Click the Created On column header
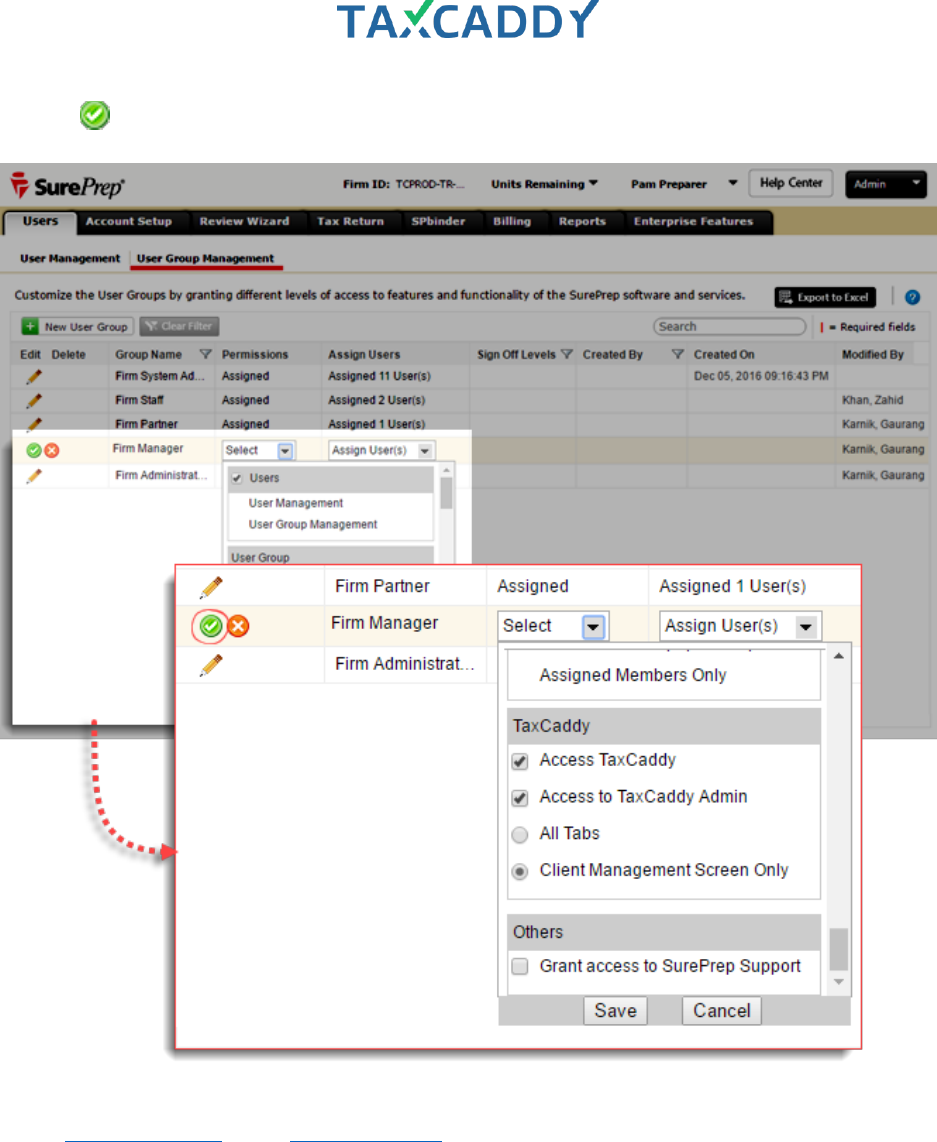This screenshot has height=1142, width=937. coord(724,355)
